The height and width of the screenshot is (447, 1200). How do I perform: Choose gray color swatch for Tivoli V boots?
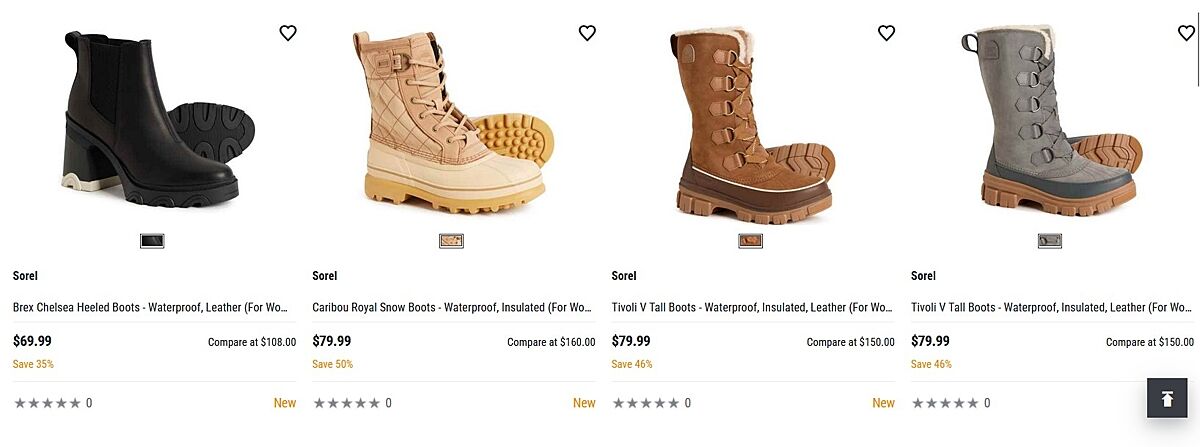point(1050,241)
